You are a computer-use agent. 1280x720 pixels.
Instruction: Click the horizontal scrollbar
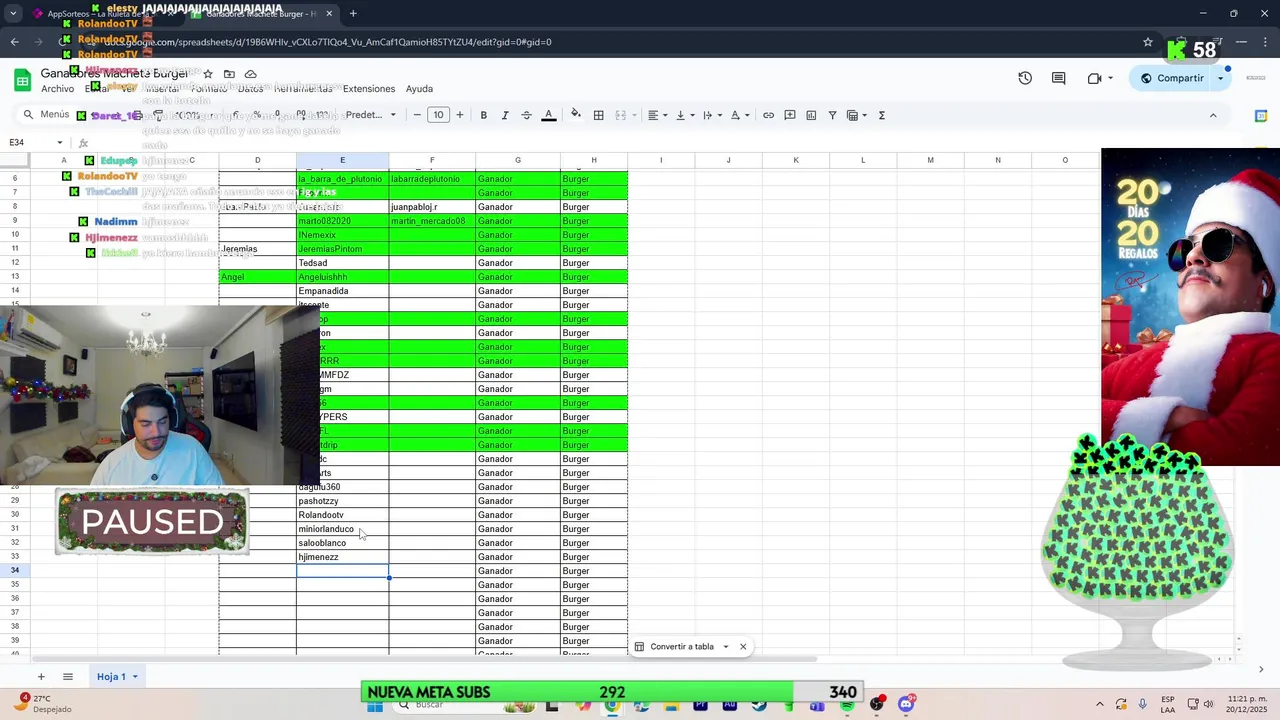pyautogui.click(x=425, y=659)
